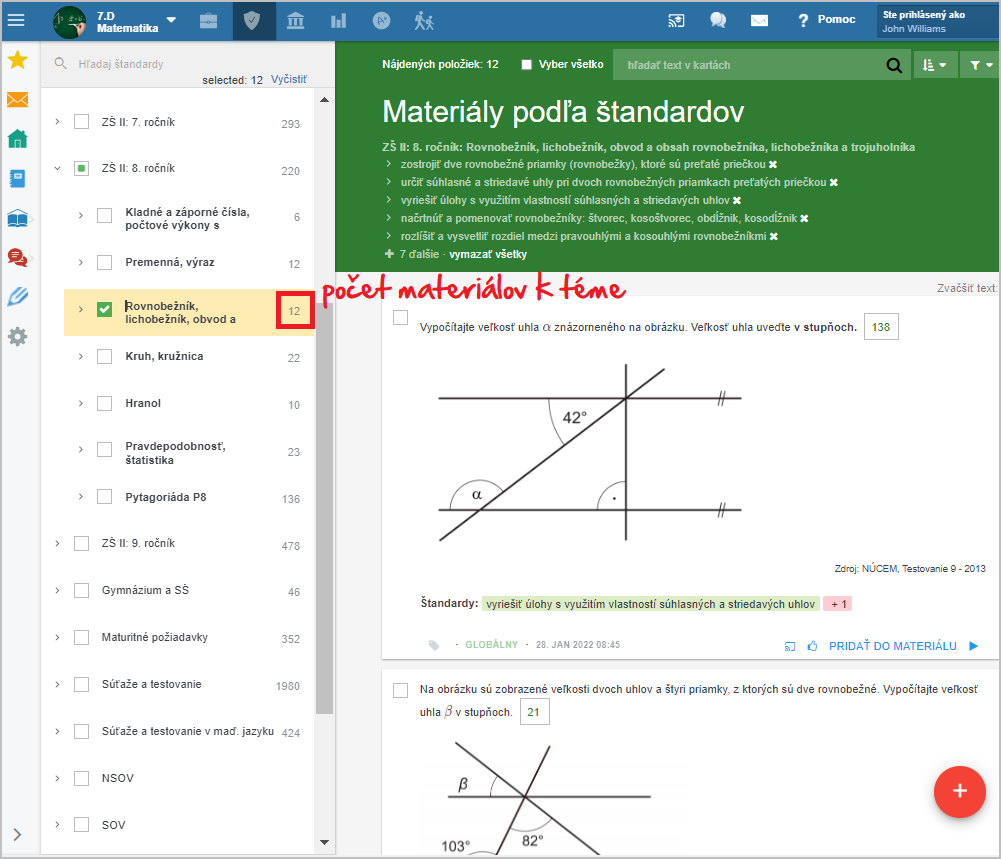Open the round grading badge icon
Screen dimensions: 1001x859
point(381,21)
